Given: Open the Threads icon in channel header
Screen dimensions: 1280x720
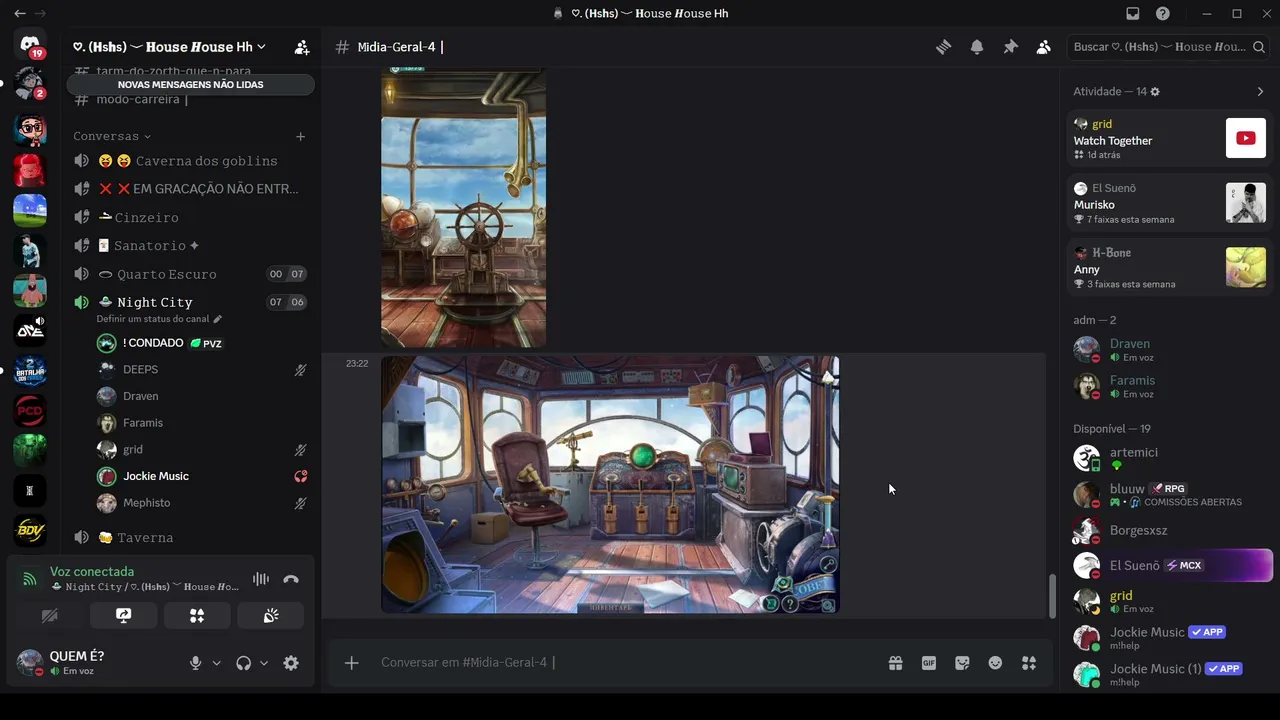Looking at the screenshot, I should pyautogui.click(x=943, y=47).
